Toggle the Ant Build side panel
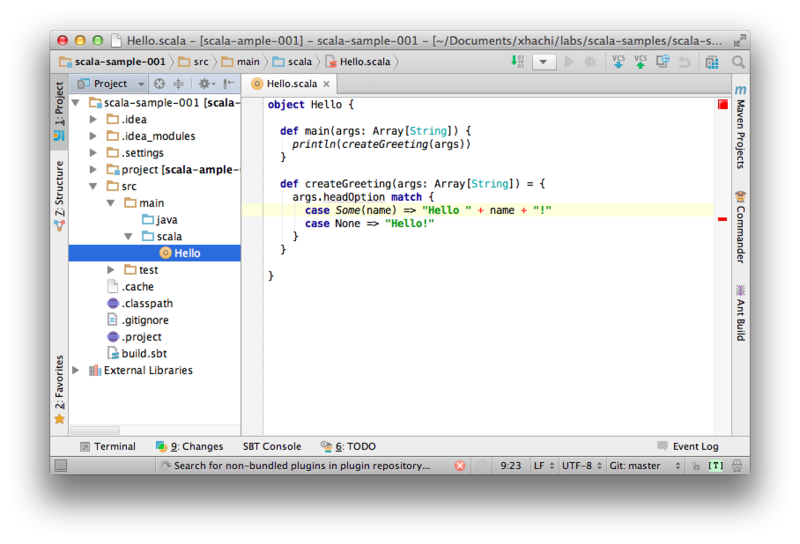 click(x=740, y=313)
